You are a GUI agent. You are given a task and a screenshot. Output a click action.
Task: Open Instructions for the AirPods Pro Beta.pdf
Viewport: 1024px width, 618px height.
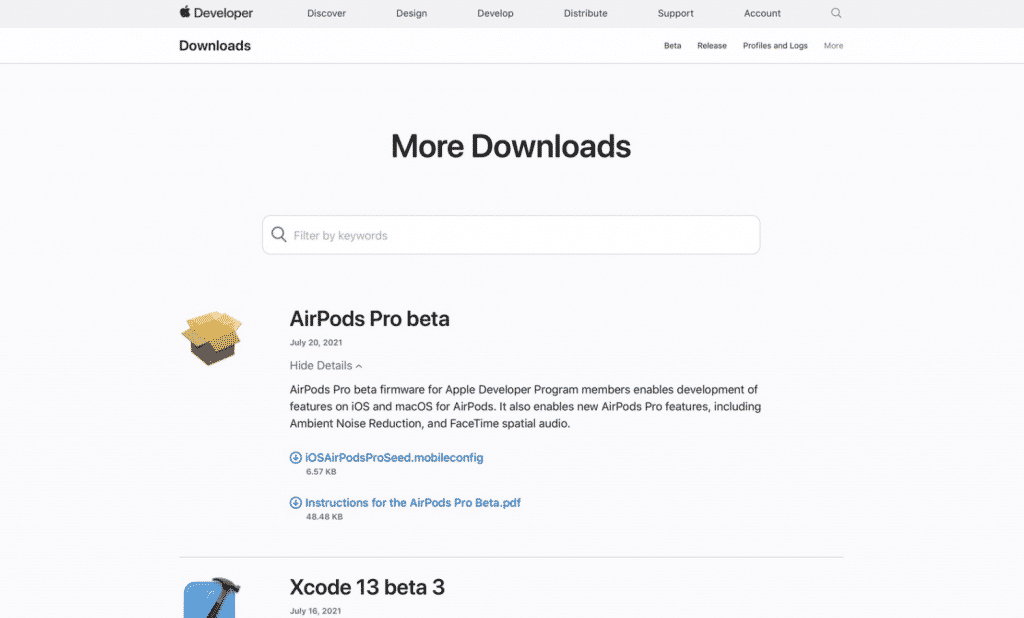coord(414,503)
